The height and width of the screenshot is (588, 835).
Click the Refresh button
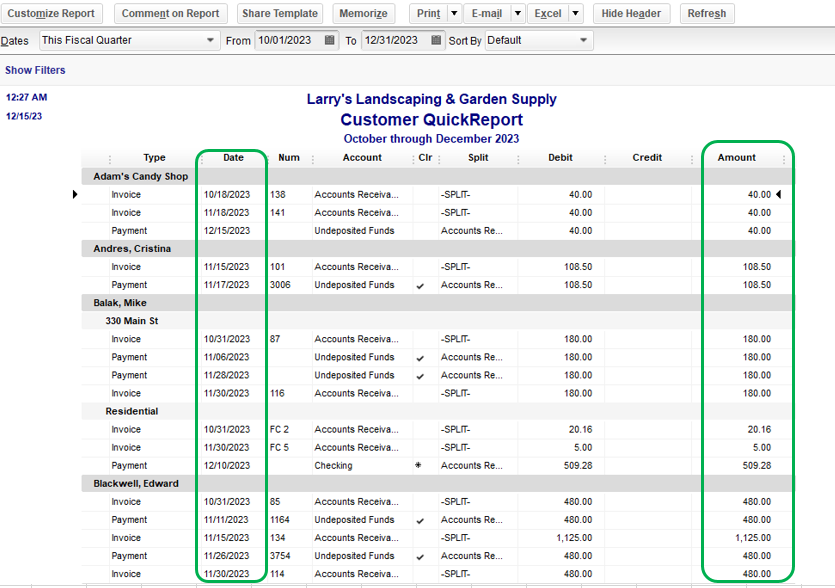pos(707,13)
